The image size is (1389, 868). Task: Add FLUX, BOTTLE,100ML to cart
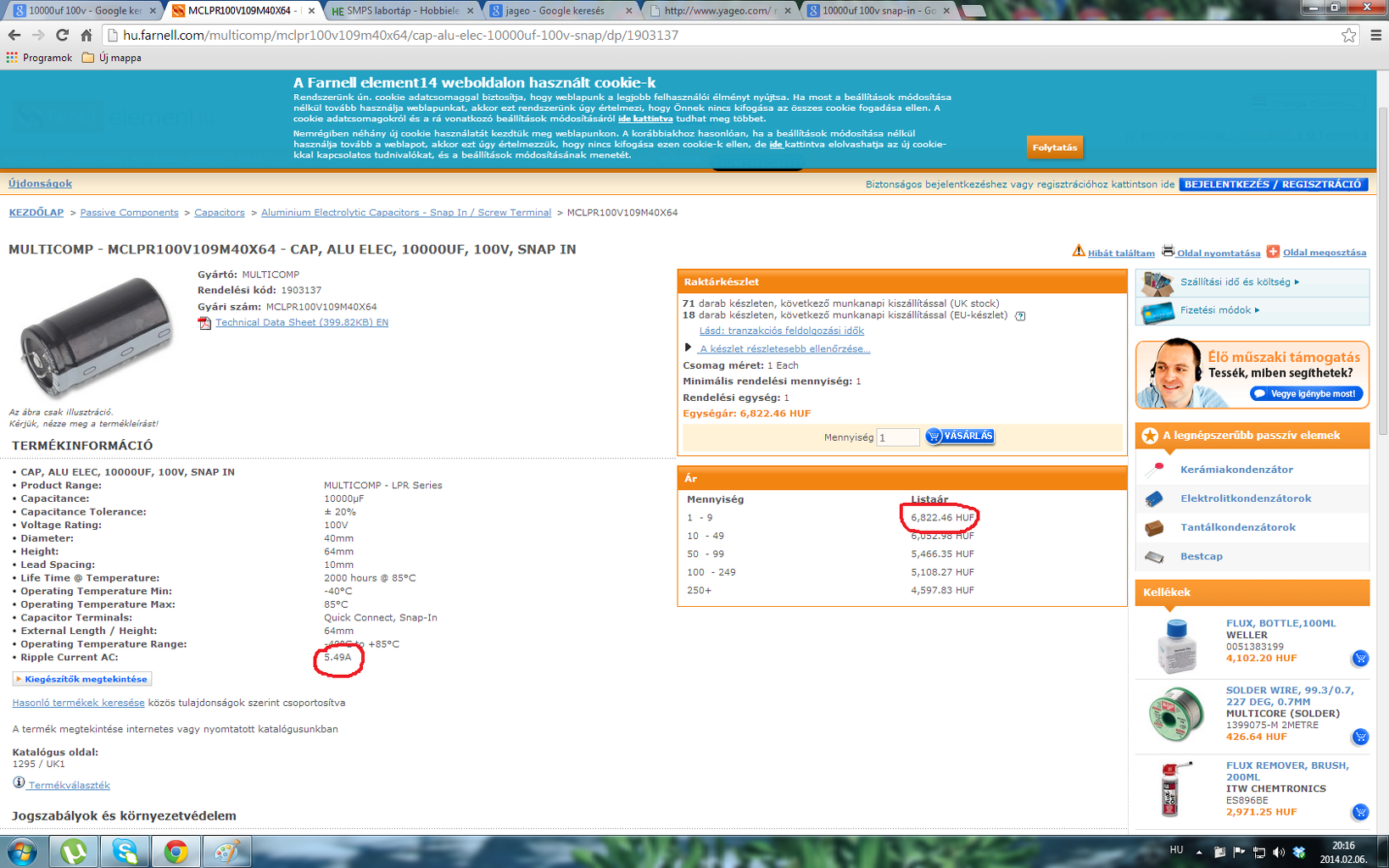[1360, 658]
